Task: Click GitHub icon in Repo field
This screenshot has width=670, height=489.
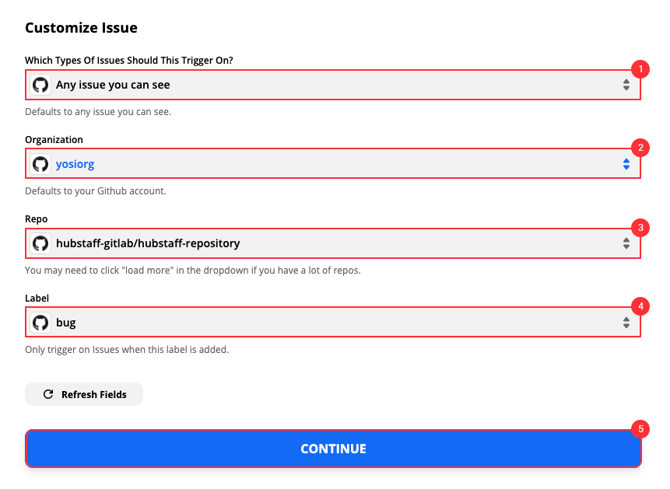Action: tap(41, 243)
